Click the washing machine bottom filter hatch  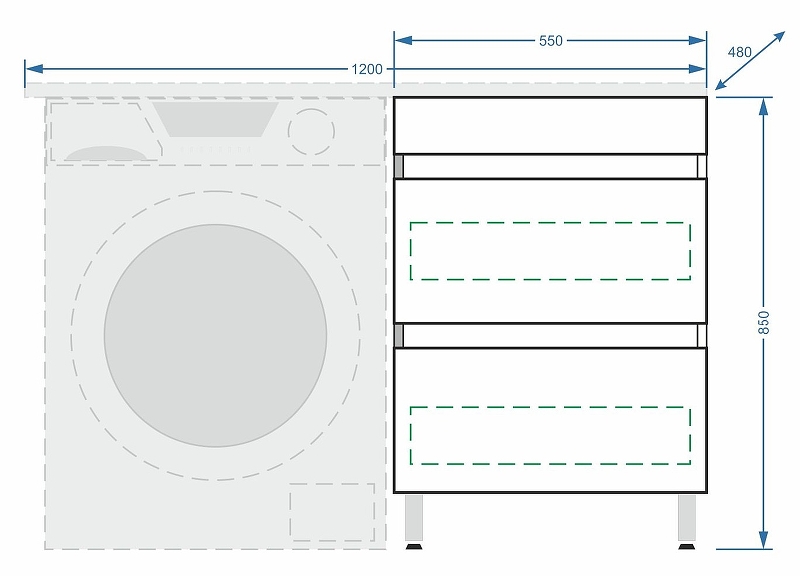[x=332, y=512]
